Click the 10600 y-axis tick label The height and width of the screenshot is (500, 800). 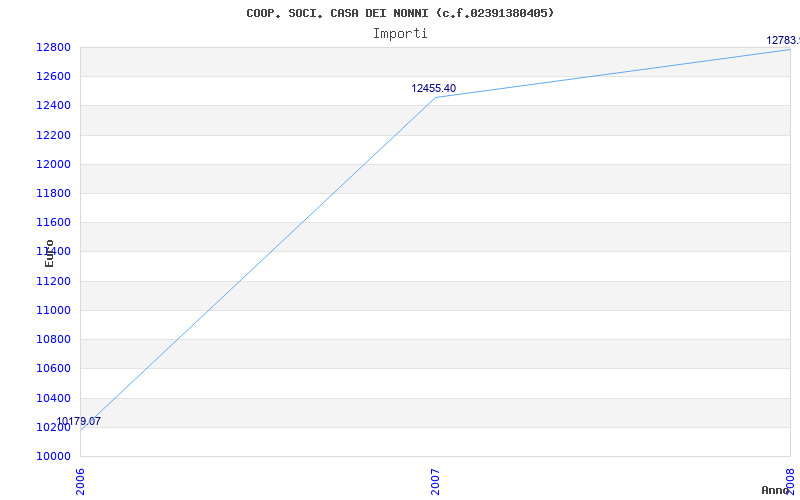click(x=53, y=368)
